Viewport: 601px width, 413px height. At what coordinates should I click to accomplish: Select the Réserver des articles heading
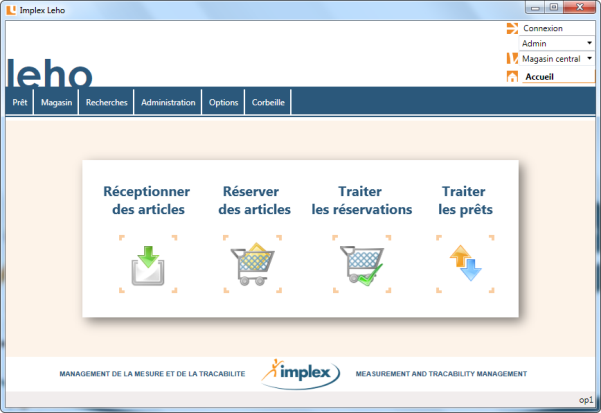click(x=254, y=200)
